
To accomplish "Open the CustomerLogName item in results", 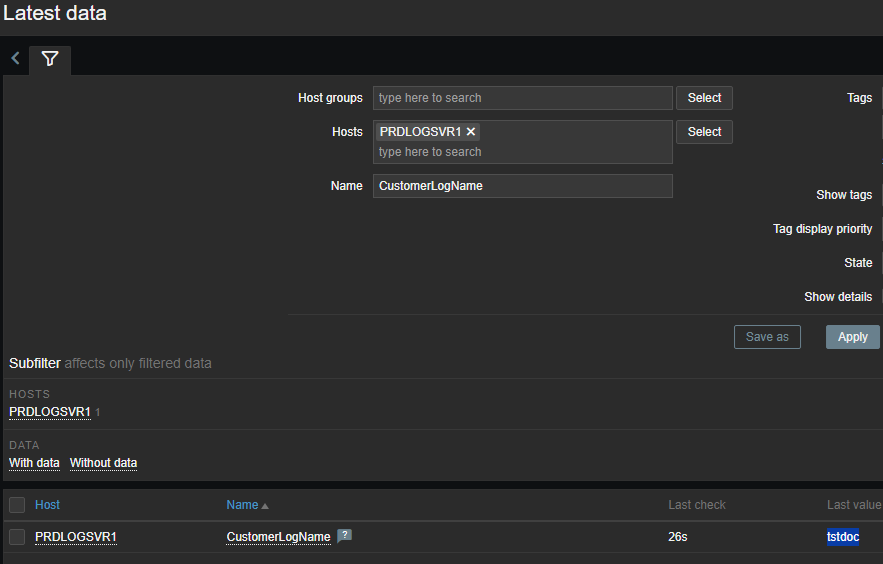I will tap(278, 537).
